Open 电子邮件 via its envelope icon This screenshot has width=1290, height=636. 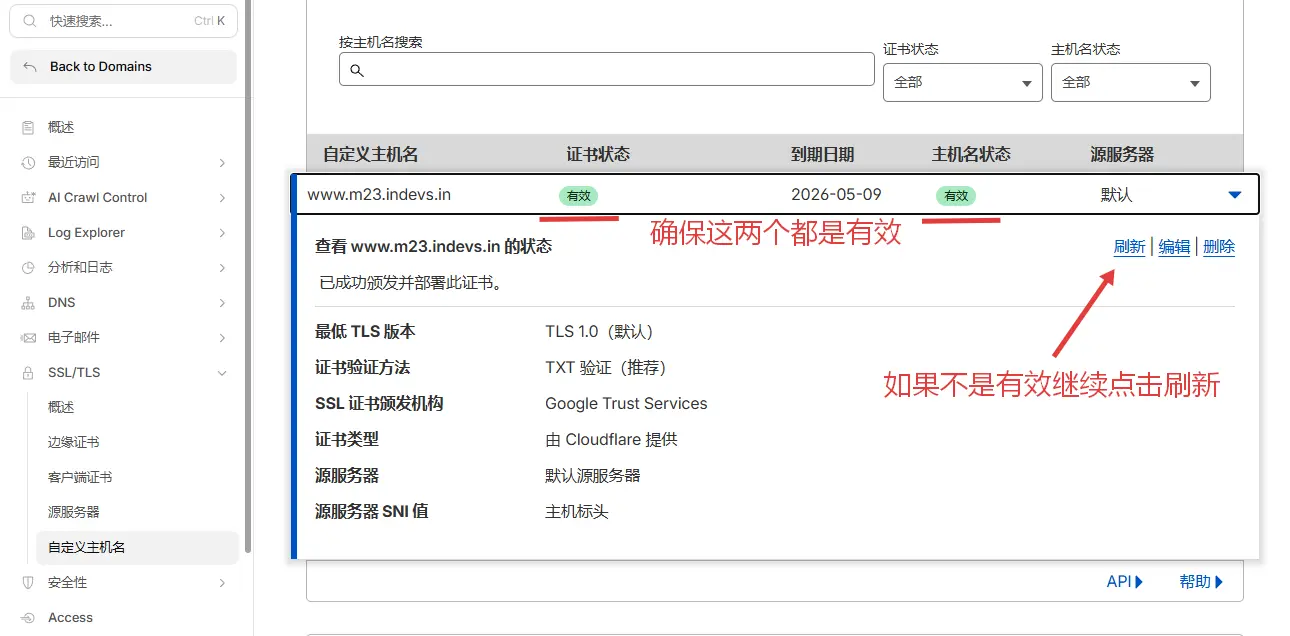[x=29, y=337]
